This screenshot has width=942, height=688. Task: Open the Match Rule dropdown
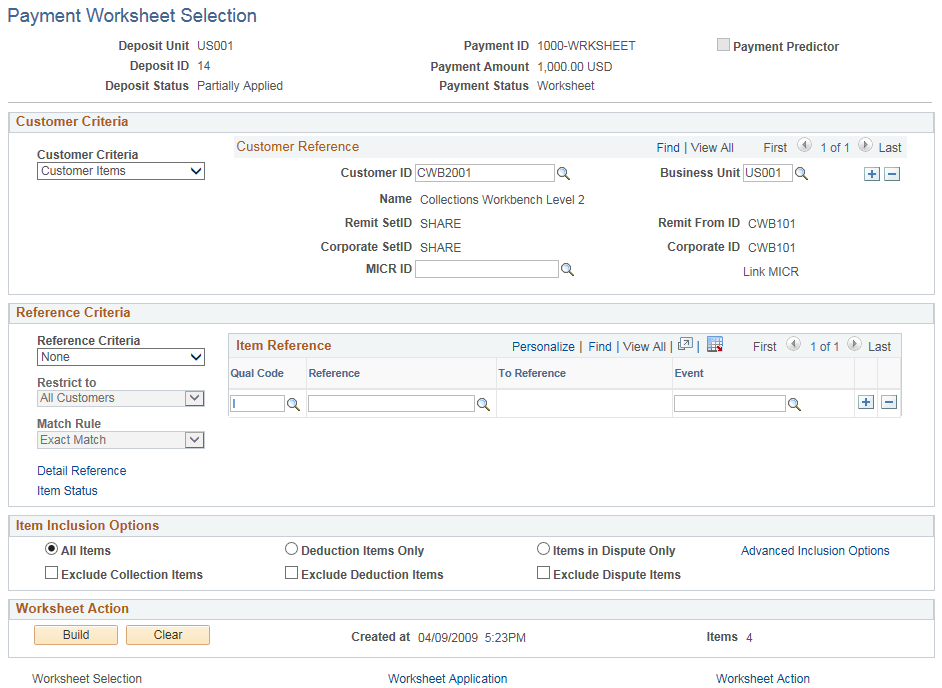[120, 440]
